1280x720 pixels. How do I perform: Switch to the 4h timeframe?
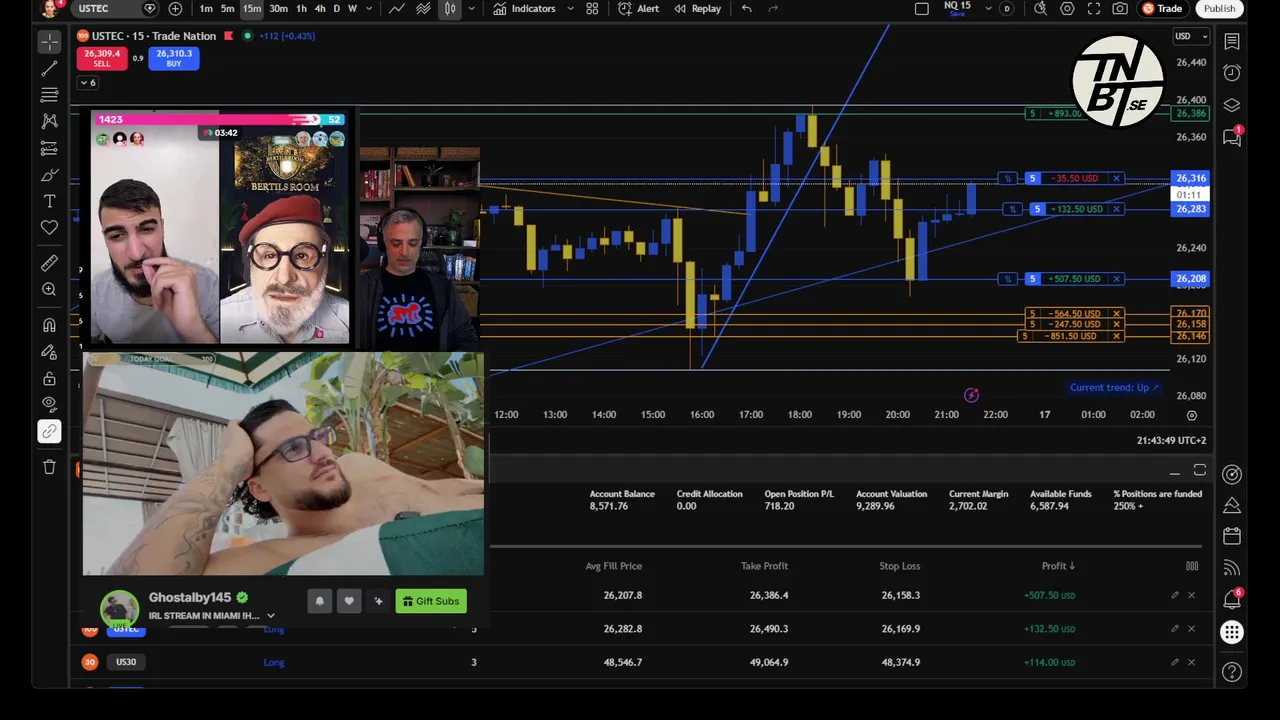coord(320,9)
